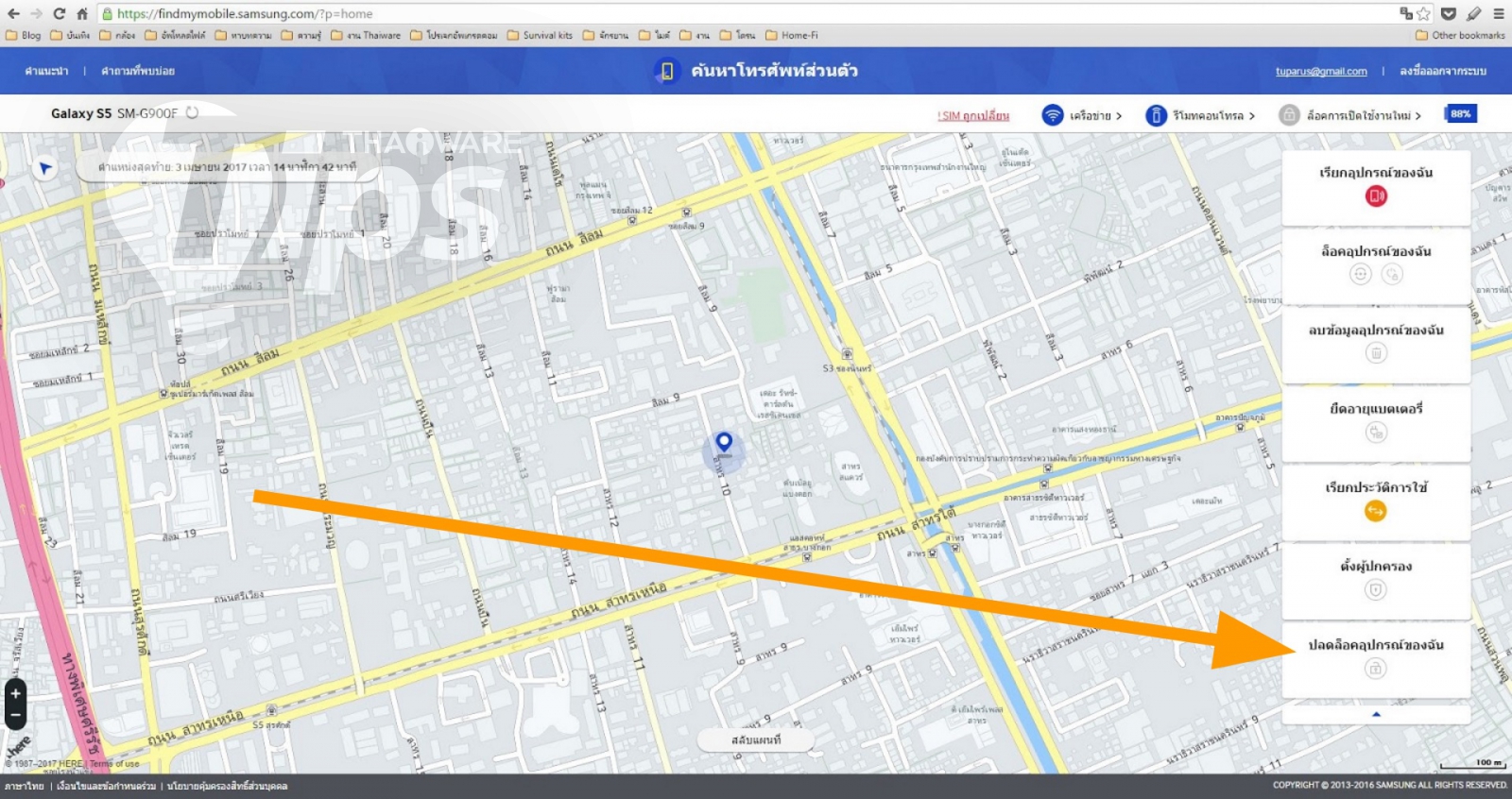Screen dimensions: 1512x799
Task: Zoom out the map with minus
Action: point(15,716)
